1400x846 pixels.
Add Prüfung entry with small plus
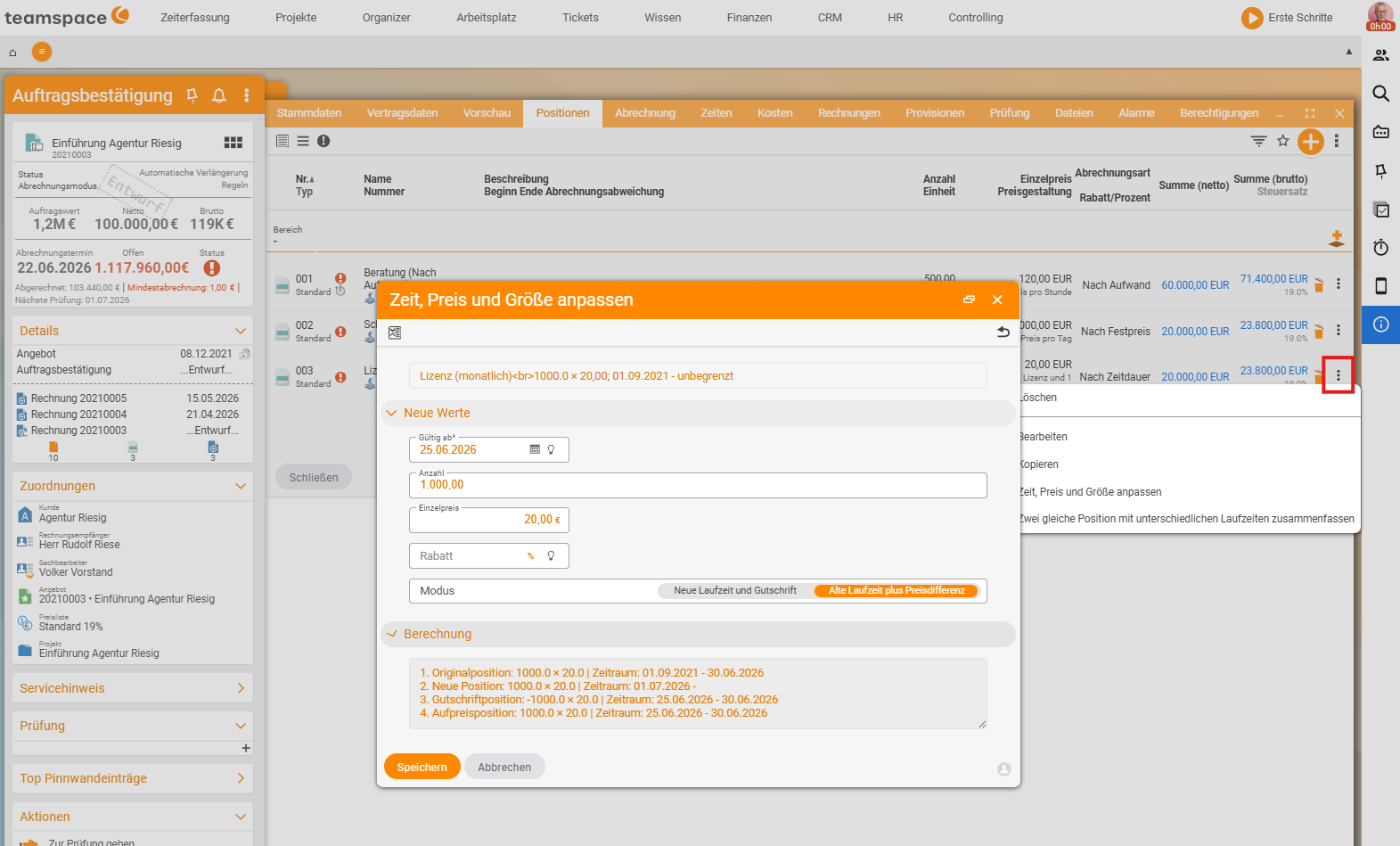pyautogui.click(x=246, y=748)
